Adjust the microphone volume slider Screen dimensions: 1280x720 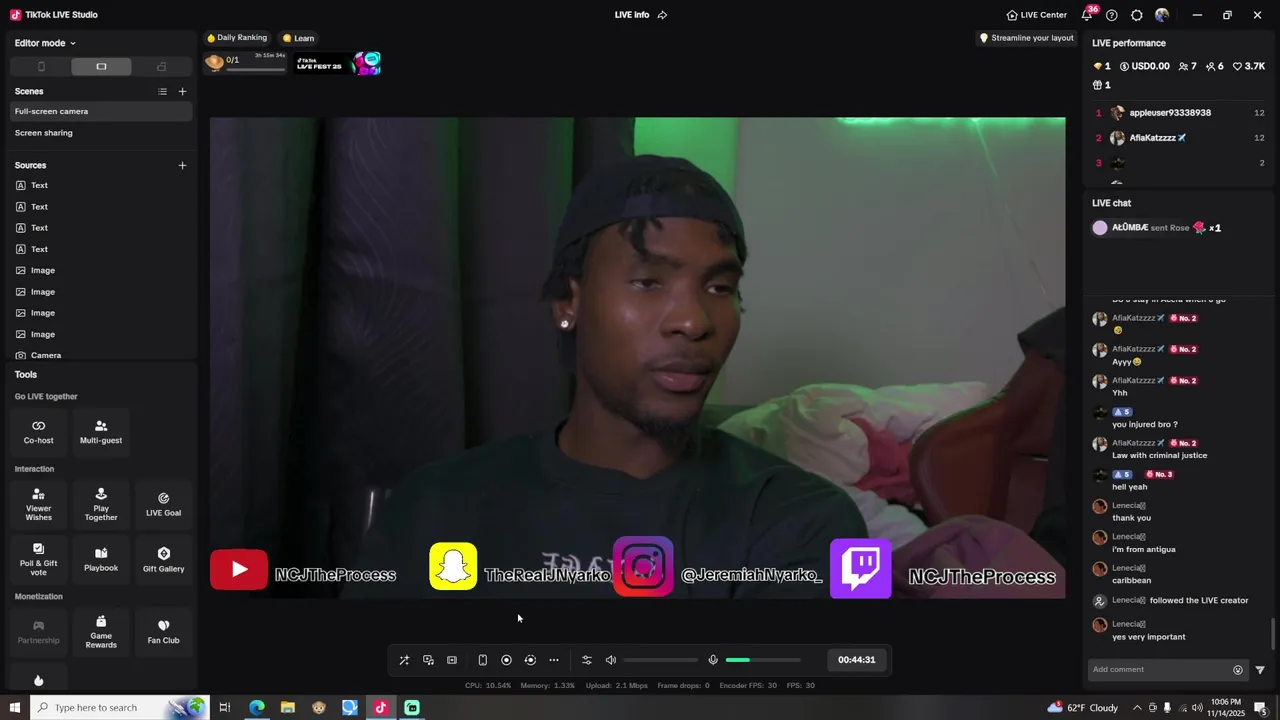(763, 660)
